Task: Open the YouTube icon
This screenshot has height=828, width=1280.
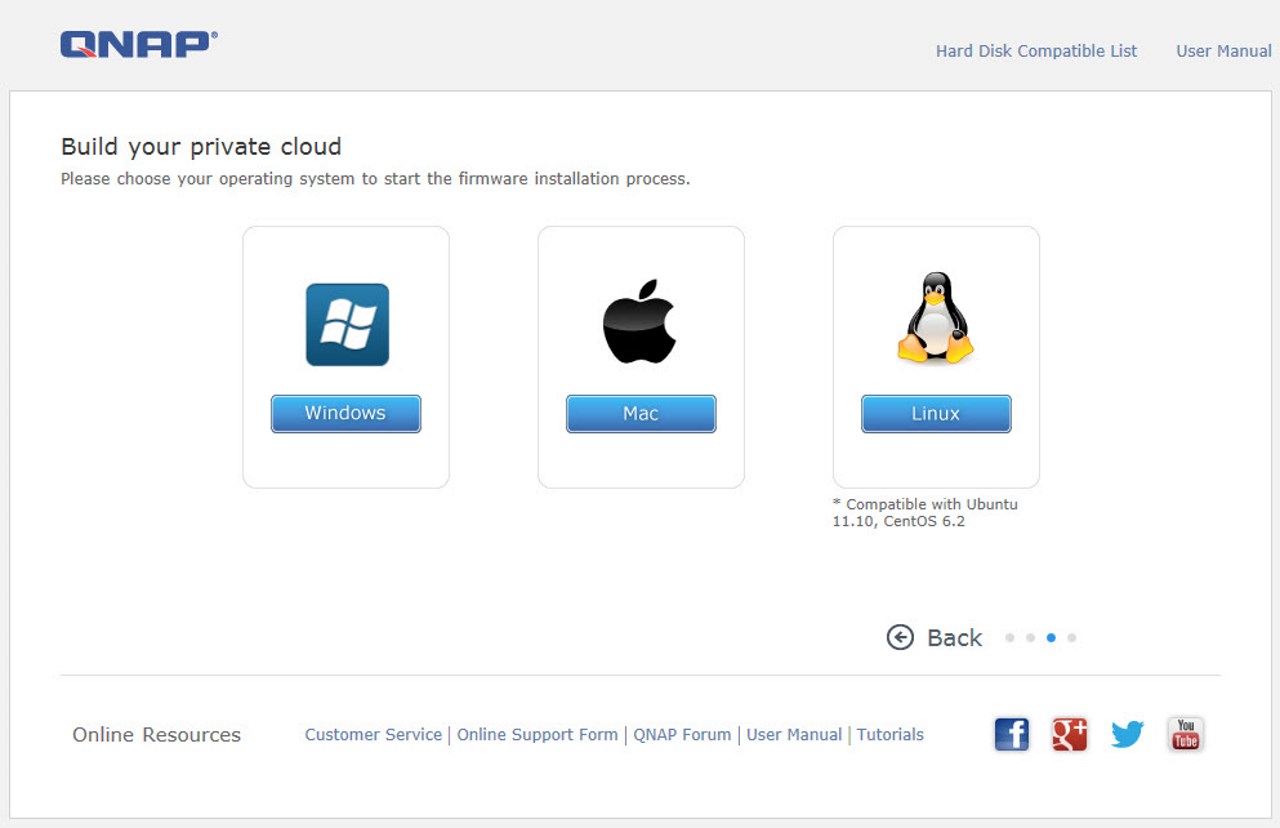Action: 1186,735
